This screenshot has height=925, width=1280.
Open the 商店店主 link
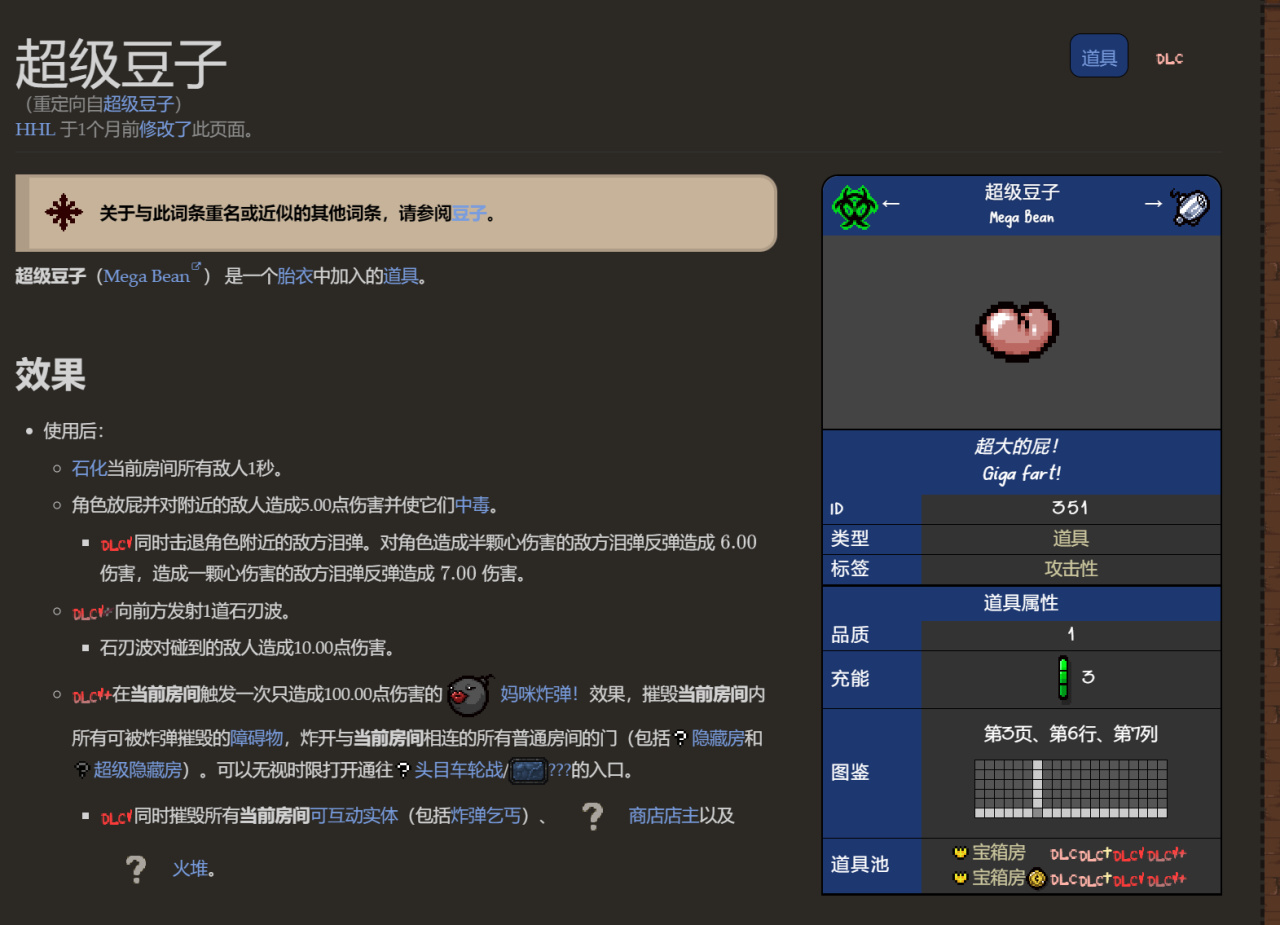[x=664, y=816]
